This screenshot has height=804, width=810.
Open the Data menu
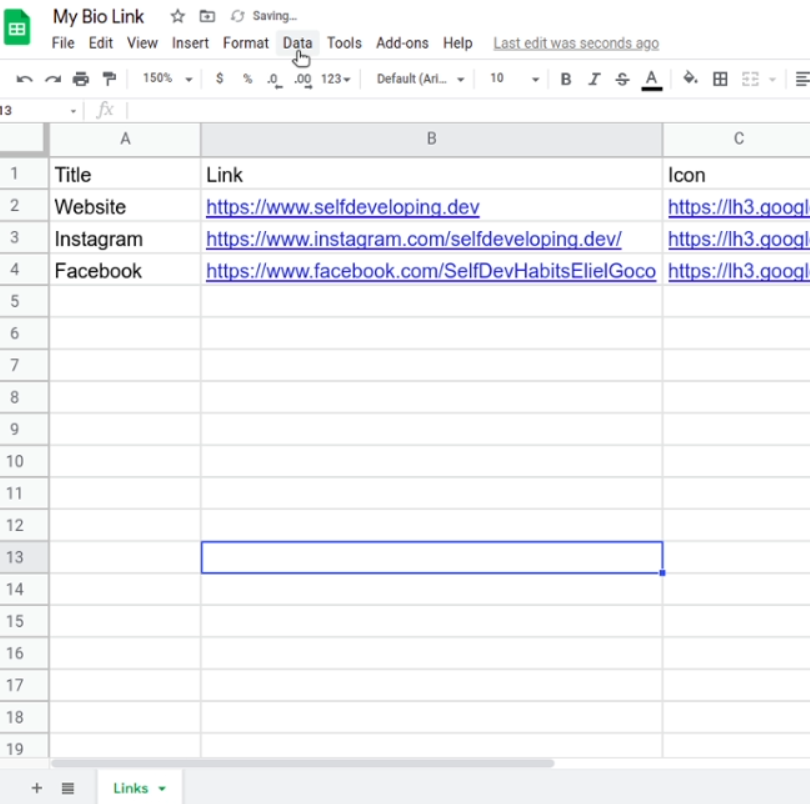[298, 43]
